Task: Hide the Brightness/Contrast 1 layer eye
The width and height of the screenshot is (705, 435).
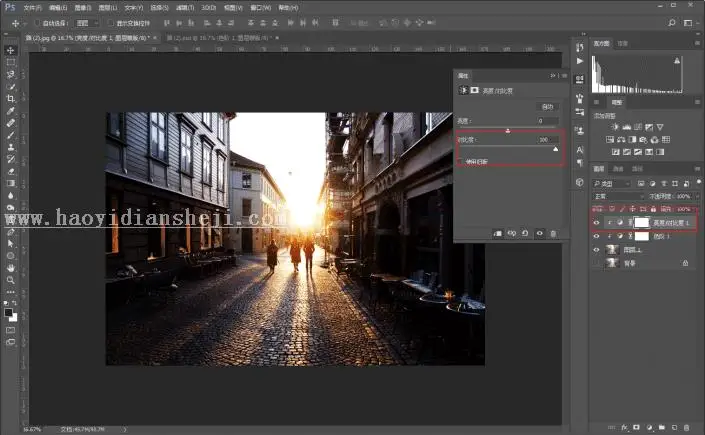Action: tap(597, 223)
